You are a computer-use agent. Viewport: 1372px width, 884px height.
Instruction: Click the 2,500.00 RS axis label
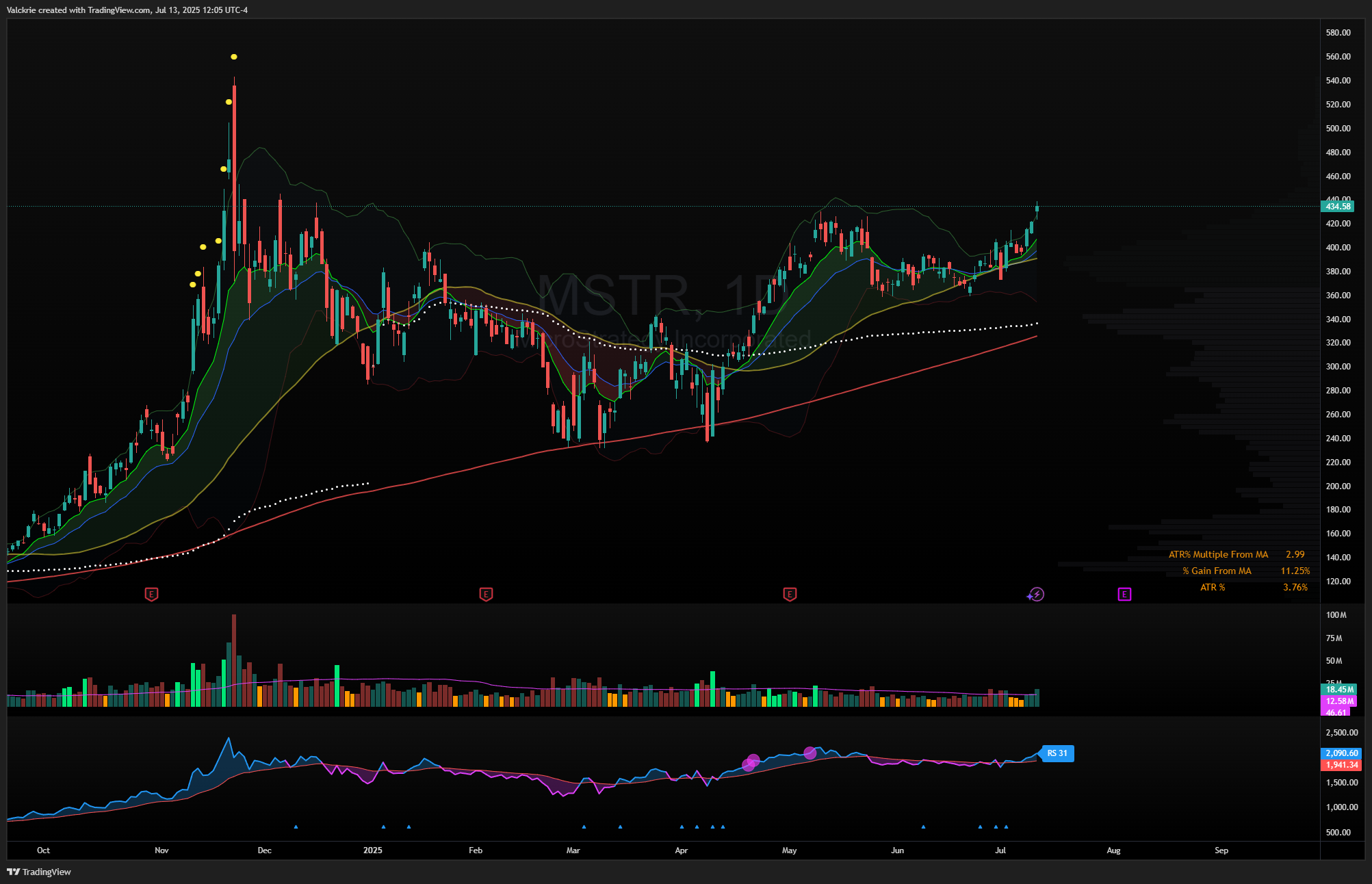coord(1342,732)
